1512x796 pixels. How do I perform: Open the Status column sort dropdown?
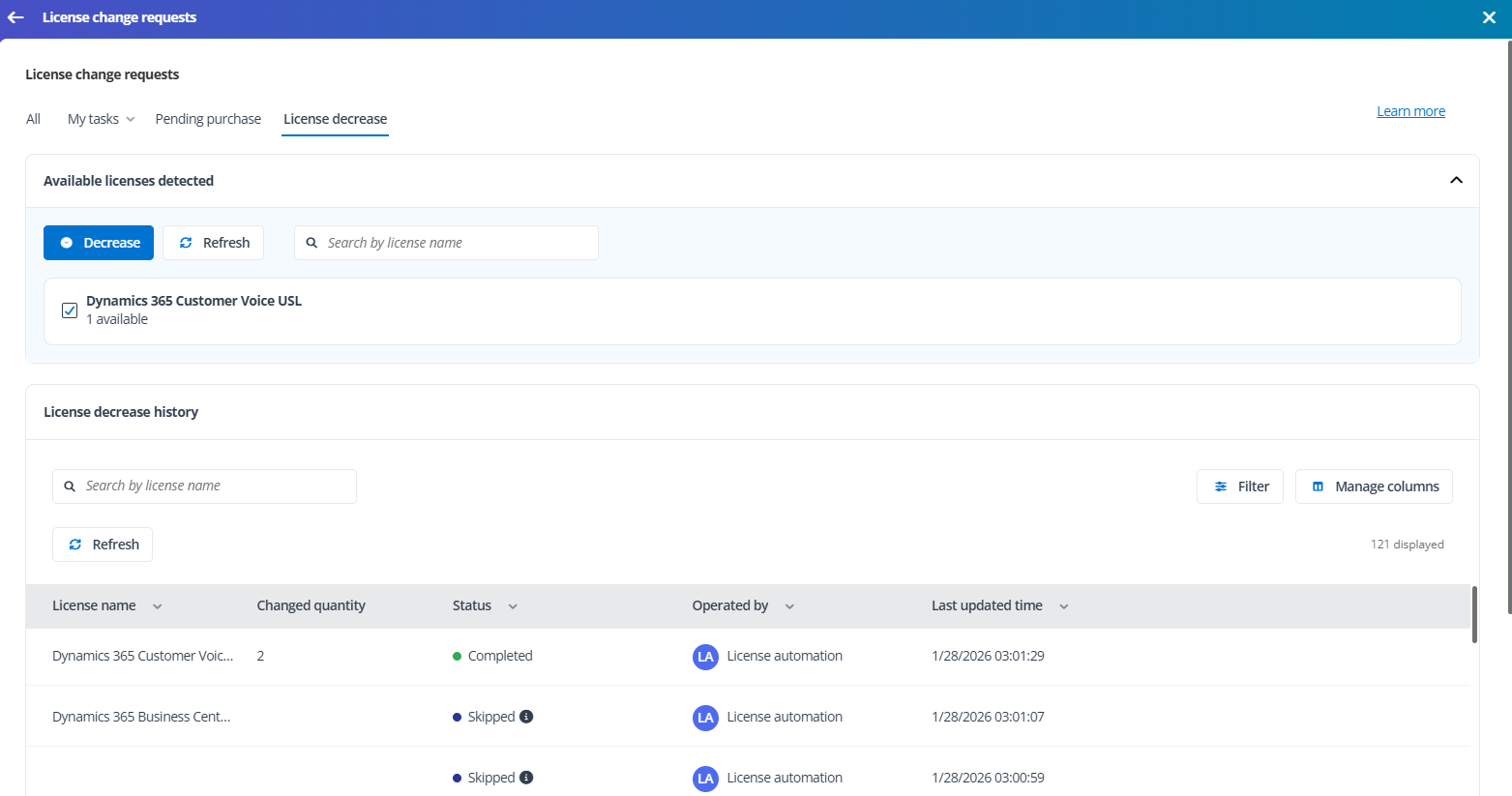coord(513,606)
